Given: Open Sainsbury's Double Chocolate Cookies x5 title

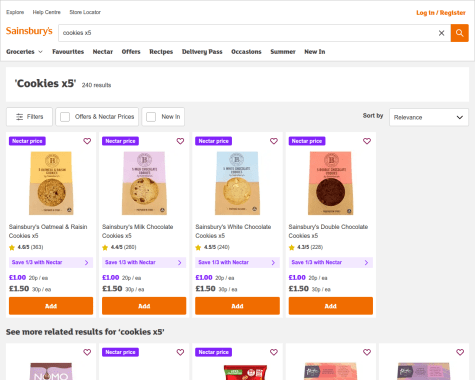Looking at the screenshot, I should 328,231.
